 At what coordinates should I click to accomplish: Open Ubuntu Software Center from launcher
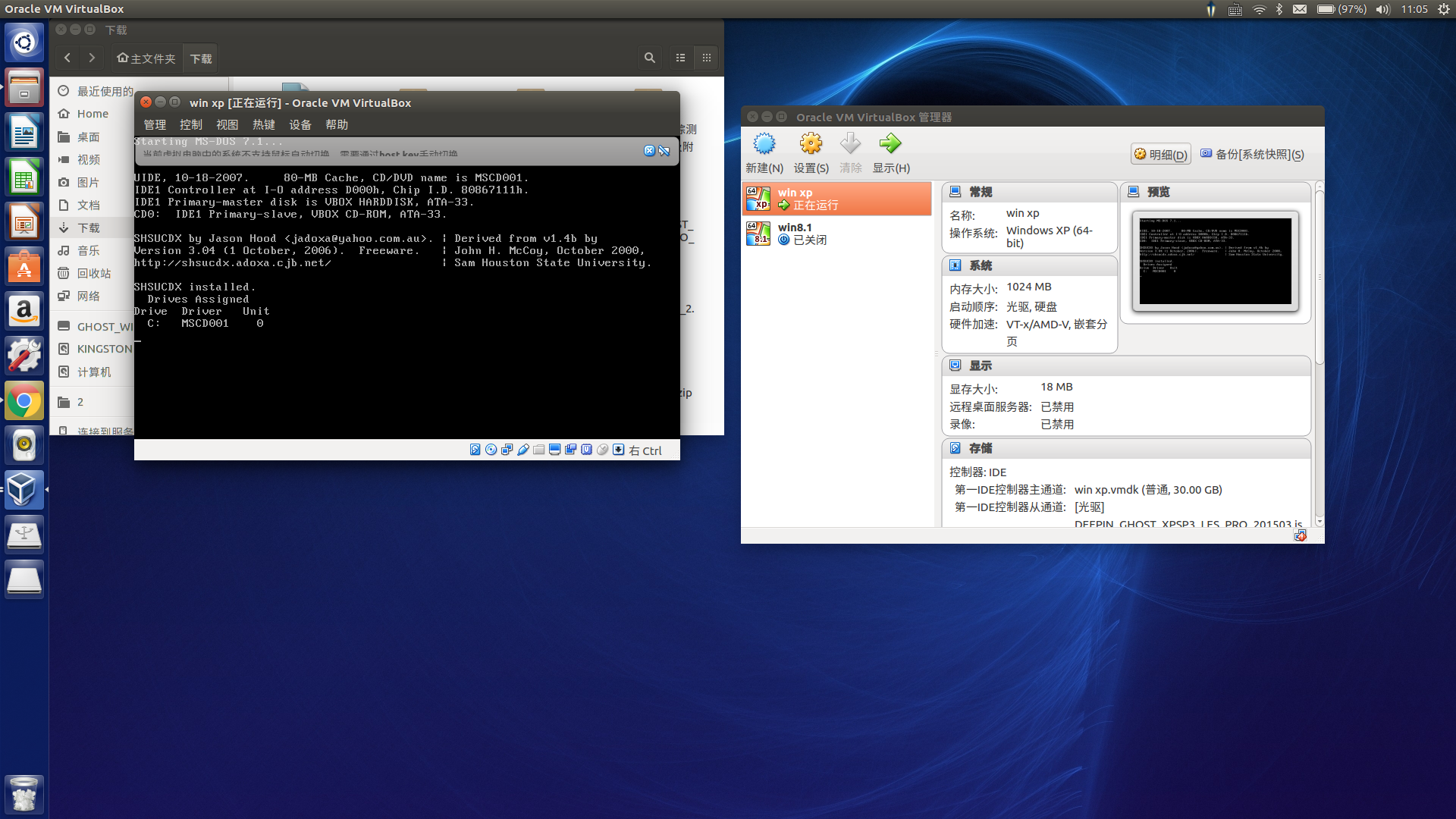tap(24, 267)
